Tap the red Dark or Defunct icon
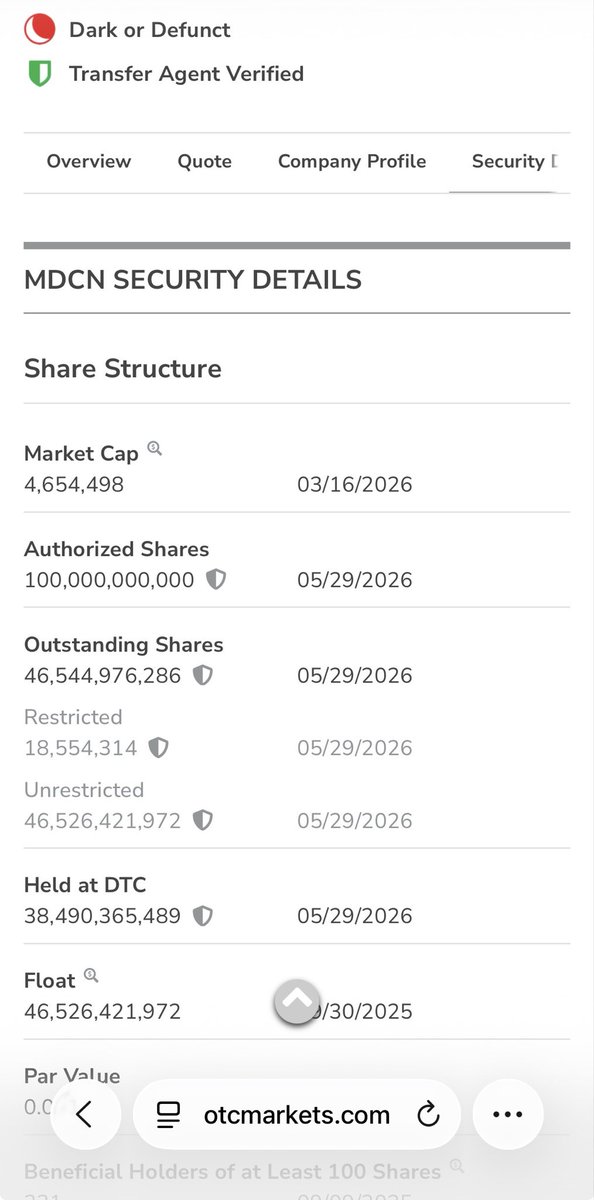Viewport: 594px width, 1200px height. click(x=40, y=30)
